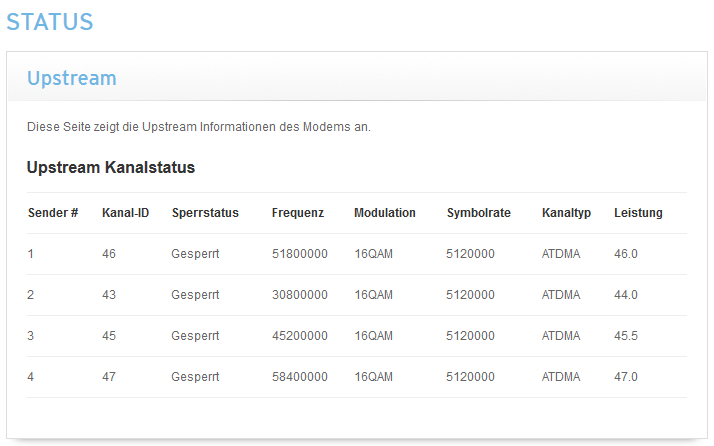Select the Upstream section title
The height and width of the screenshot is (446, 714).
click(72, 78)
